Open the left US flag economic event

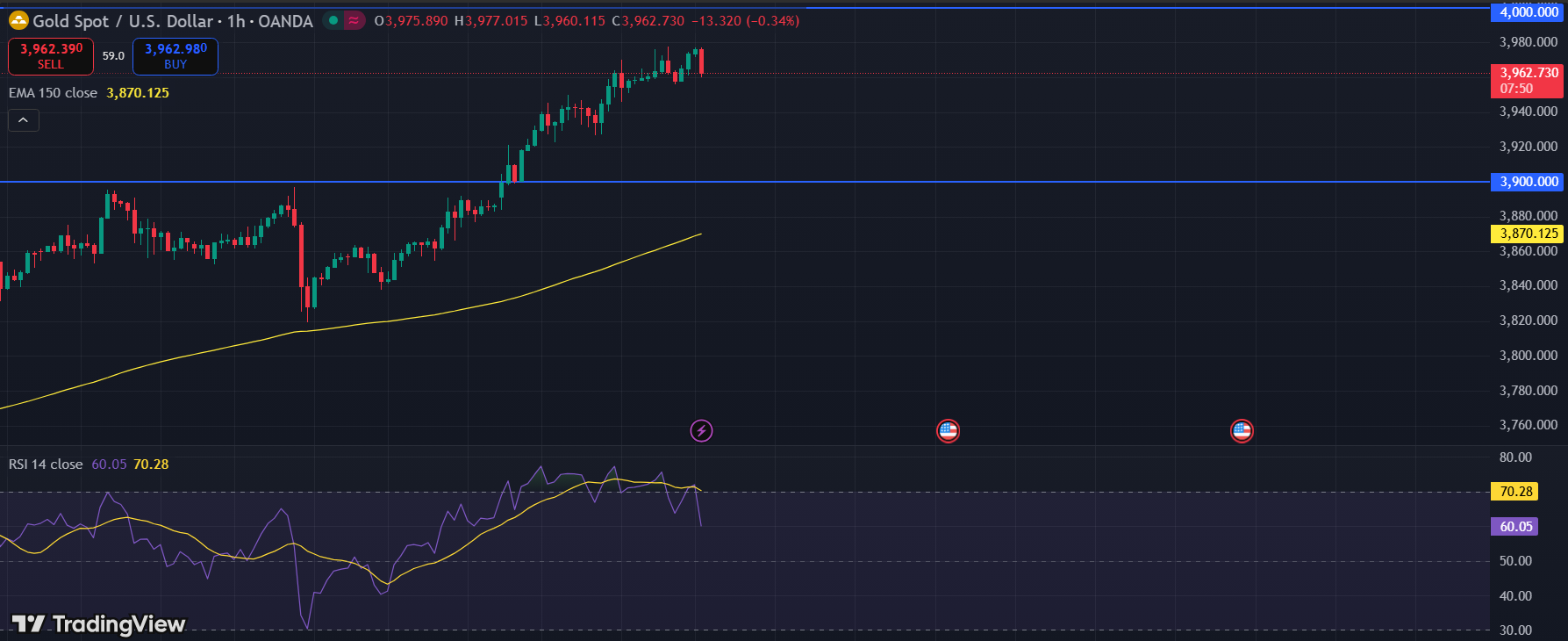(x=948, y=431)
